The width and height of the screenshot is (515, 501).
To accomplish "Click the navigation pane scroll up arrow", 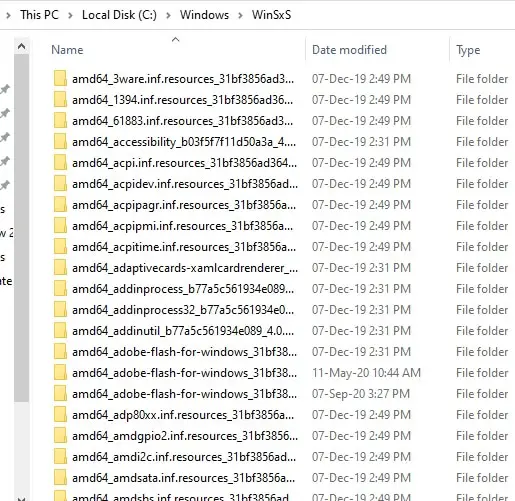I will point(21,46).
